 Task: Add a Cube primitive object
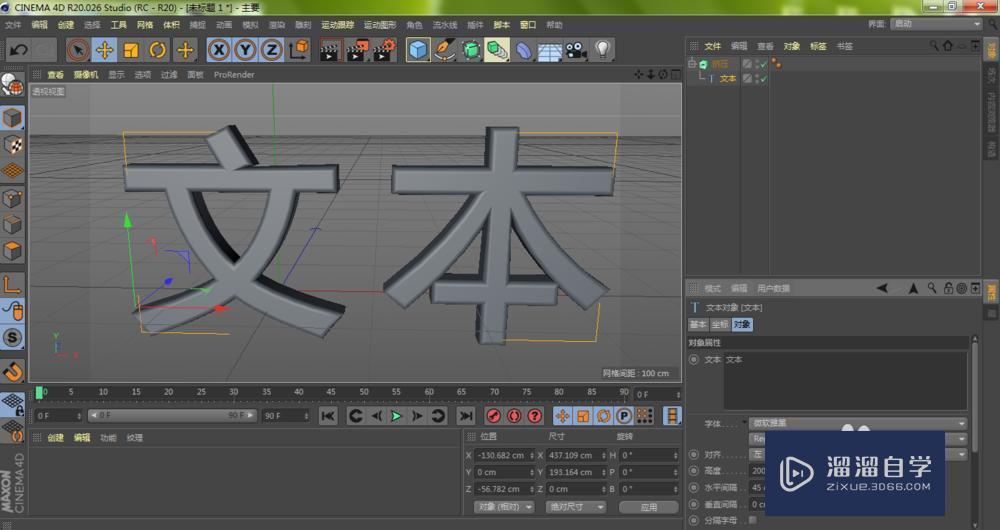[418, 50]
